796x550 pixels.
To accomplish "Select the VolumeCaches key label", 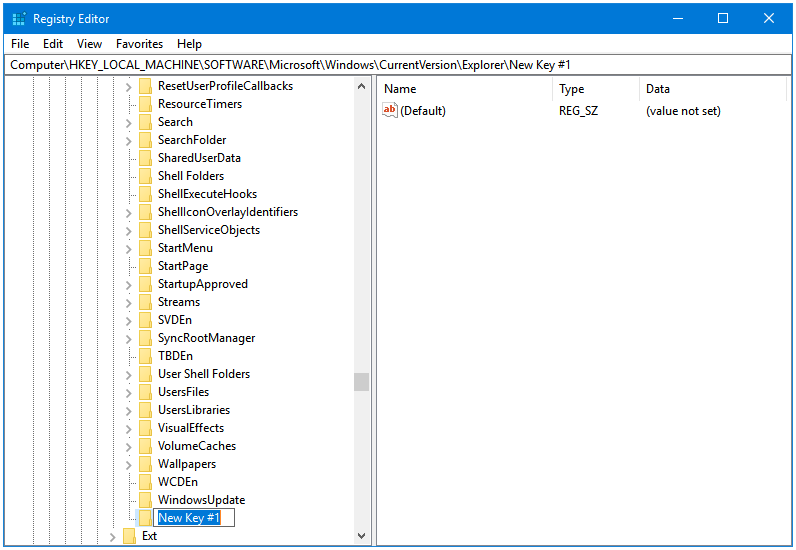I will click(197, 446).
